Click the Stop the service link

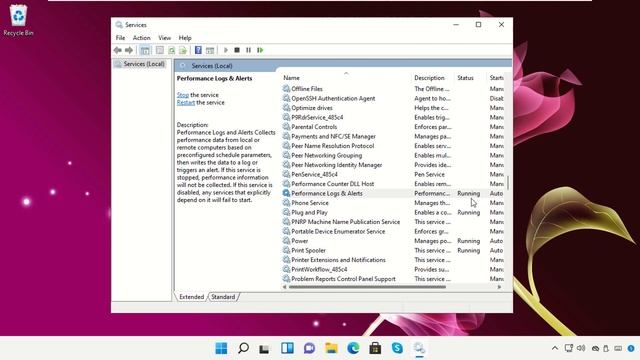point(182,95)
